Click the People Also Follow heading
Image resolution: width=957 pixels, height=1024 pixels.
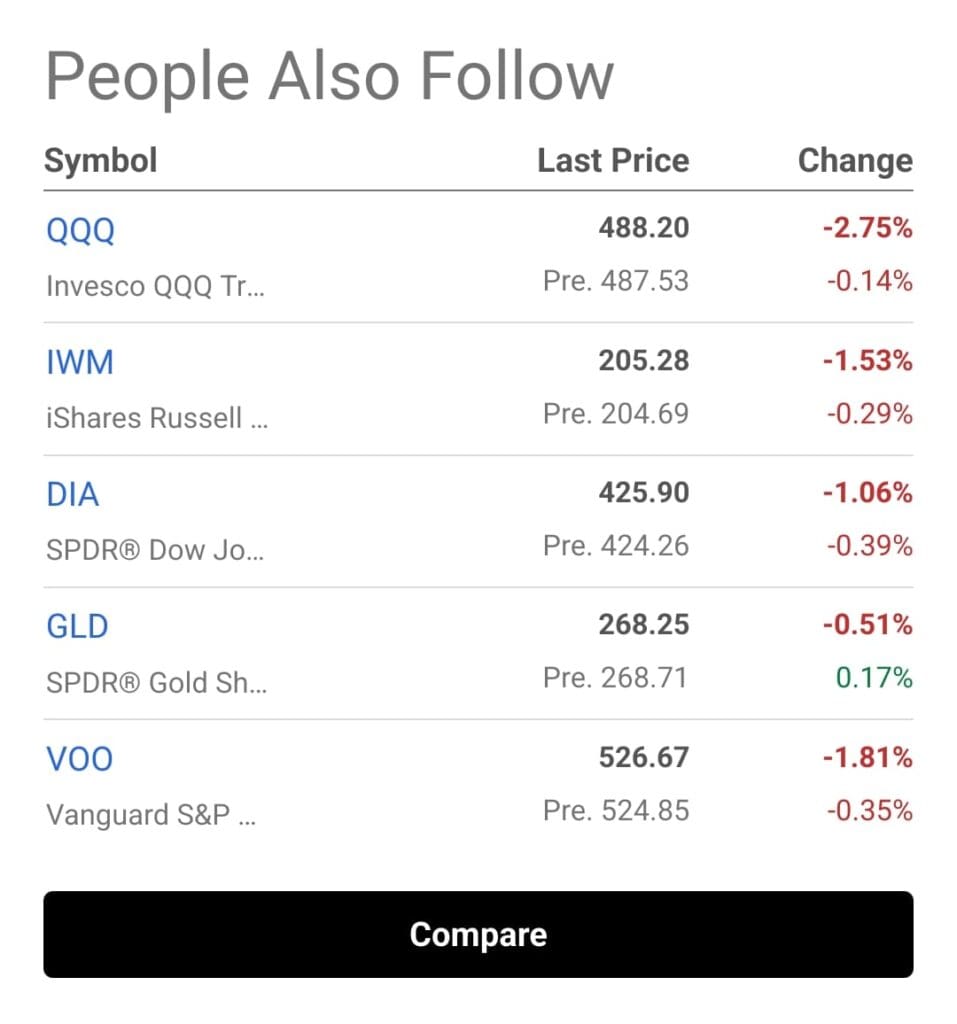click(329, 77)
